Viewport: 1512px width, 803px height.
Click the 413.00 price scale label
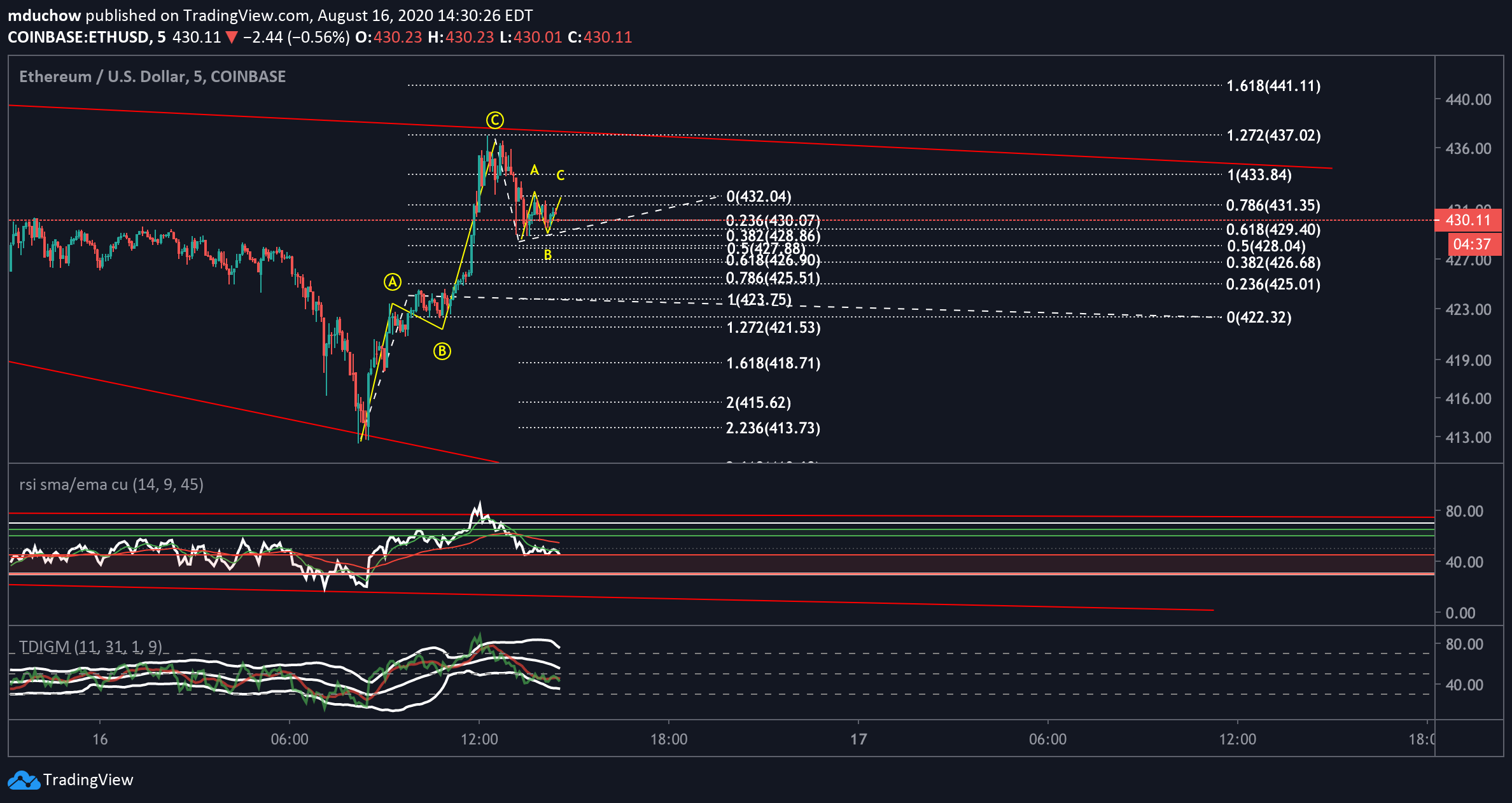pyautogui.click(x=1469, y=438)
